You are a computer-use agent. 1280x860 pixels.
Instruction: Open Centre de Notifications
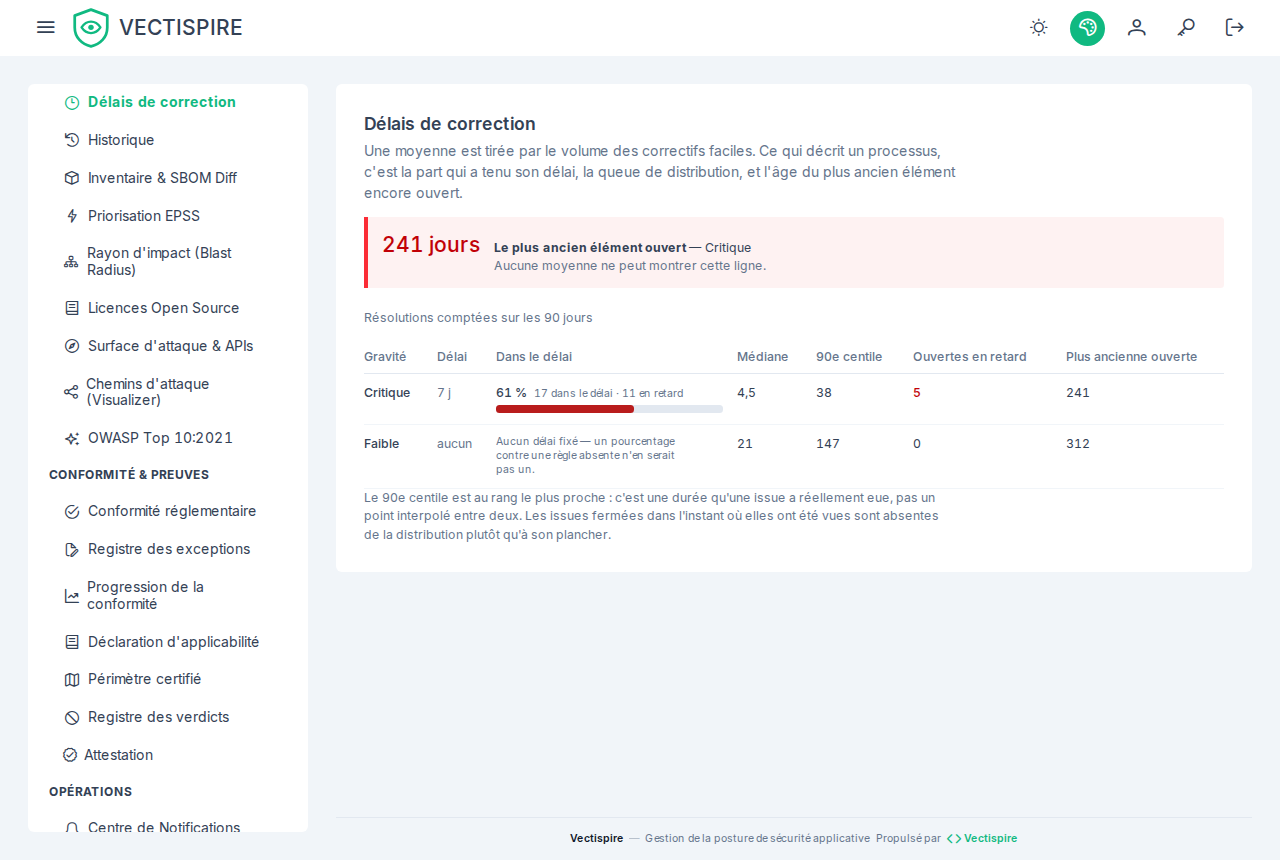tap(168, 827)
